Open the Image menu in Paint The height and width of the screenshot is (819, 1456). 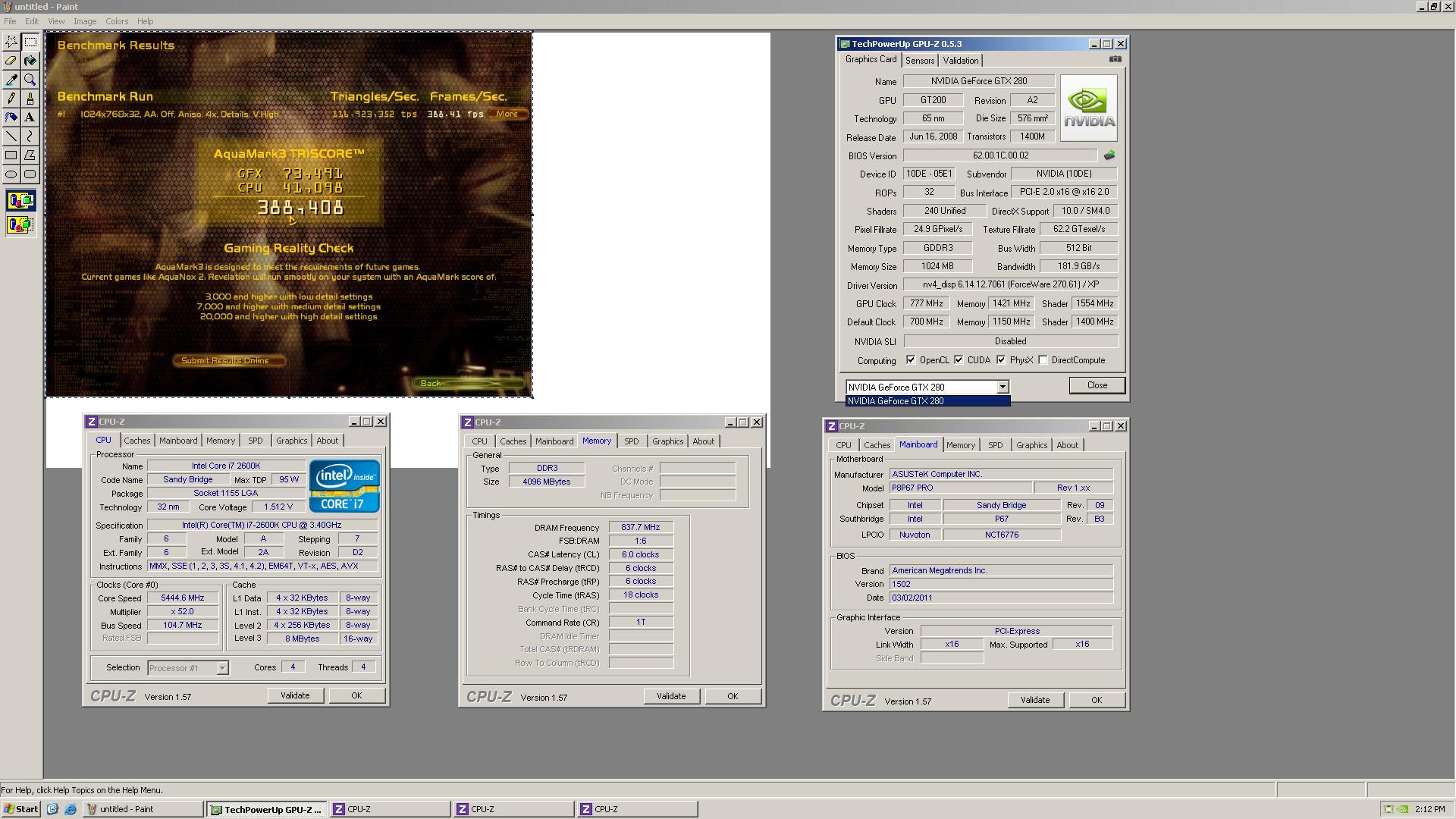[85, 21]
